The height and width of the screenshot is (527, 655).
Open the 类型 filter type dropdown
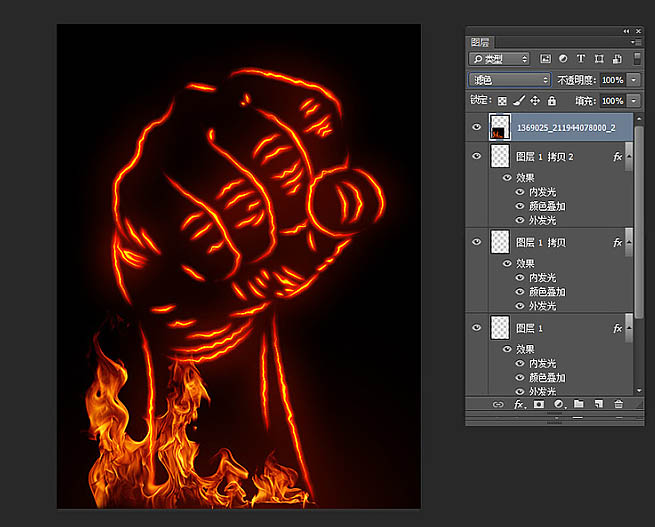[x=499, y=59]
